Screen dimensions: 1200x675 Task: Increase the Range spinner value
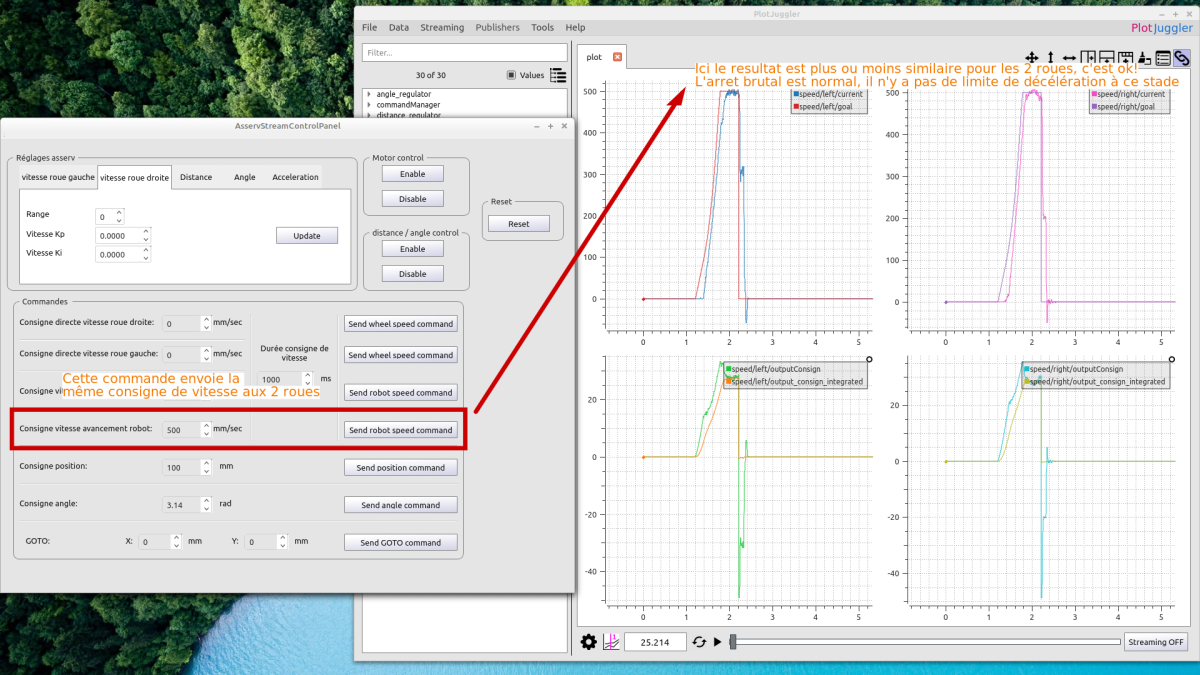[120, 212]
